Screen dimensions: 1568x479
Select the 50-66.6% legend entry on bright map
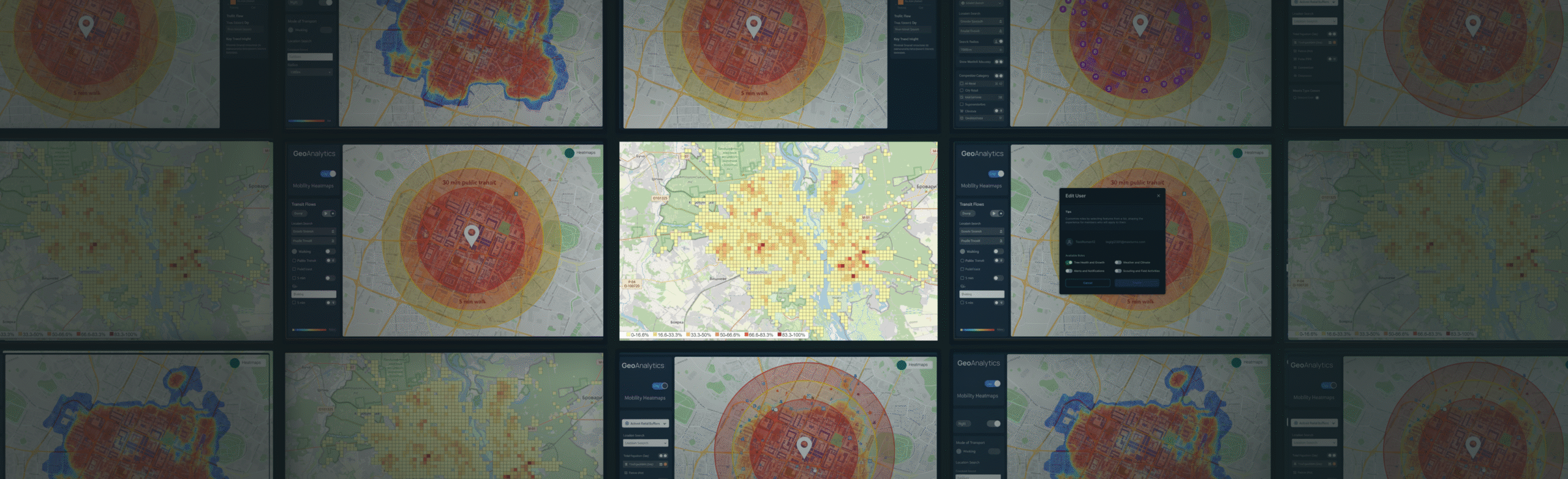(728, 335)
